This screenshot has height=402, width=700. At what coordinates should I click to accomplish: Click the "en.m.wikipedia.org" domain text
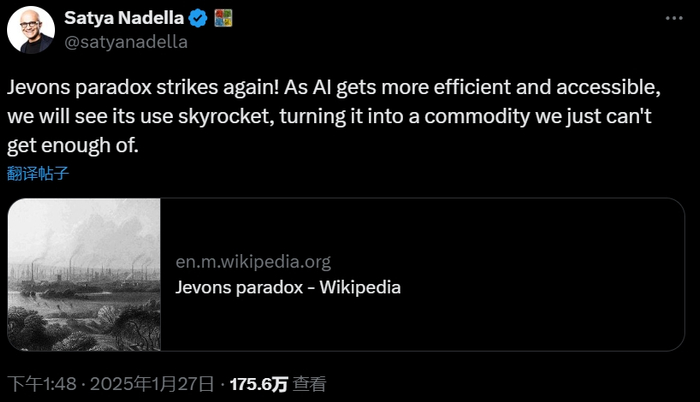point(252,262)
